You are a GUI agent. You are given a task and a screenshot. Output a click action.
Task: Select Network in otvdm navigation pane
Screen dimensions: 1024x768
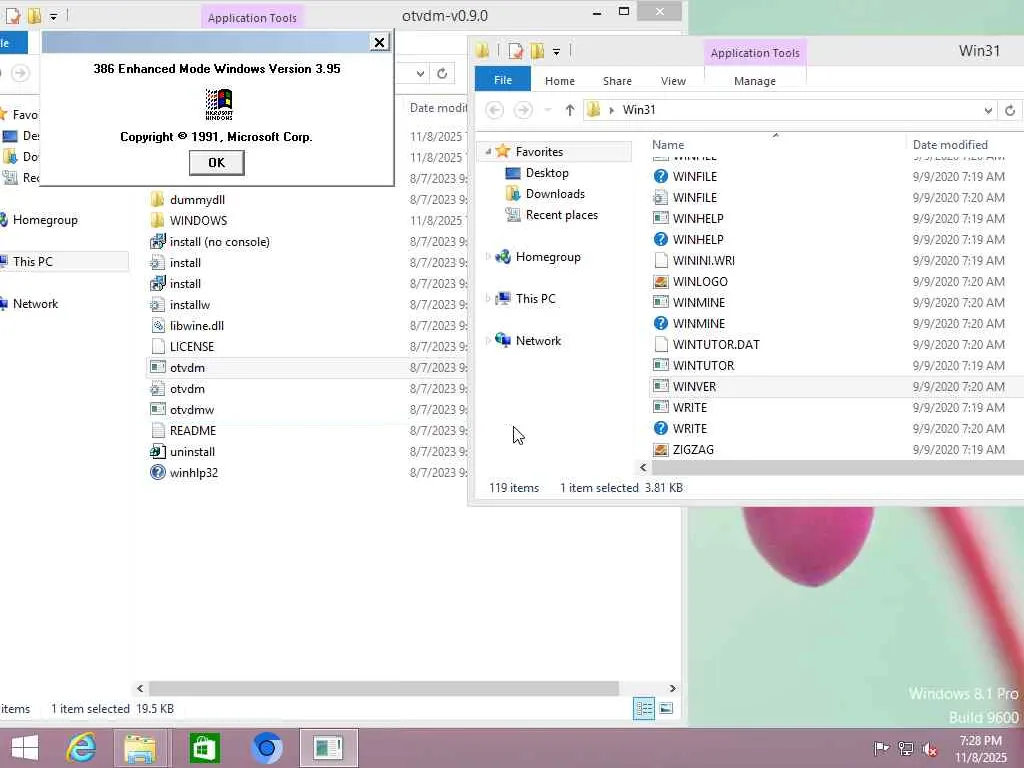[35, 304]
